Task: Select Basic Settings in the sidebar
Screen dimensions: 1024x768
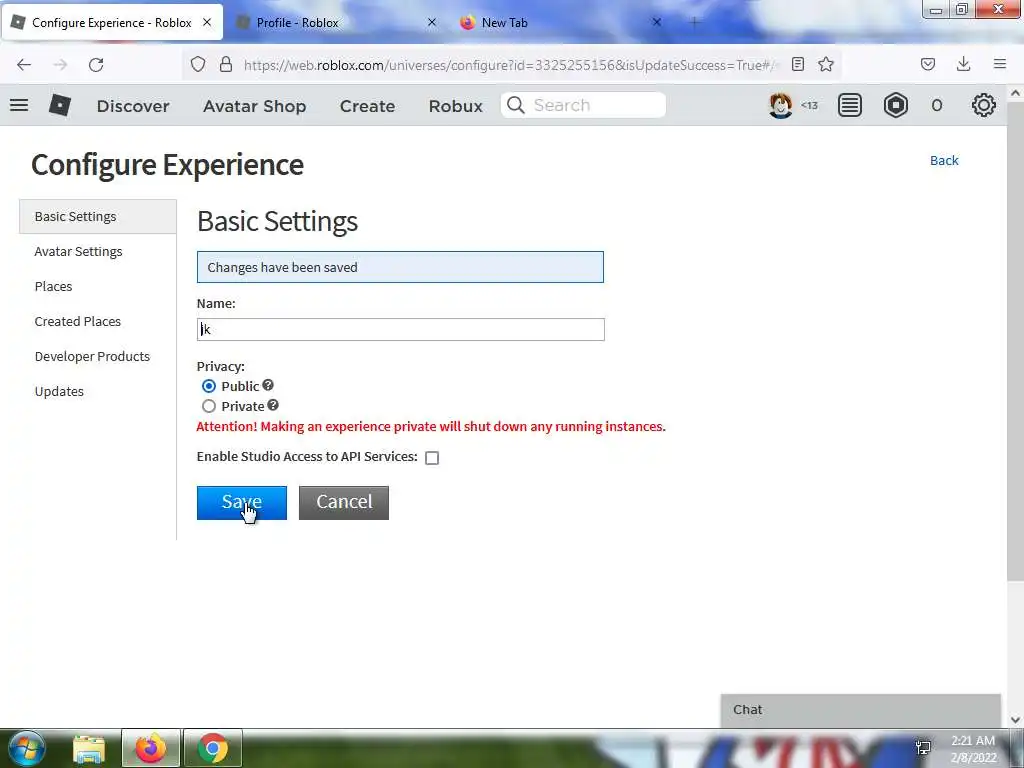Action: click(98, 216)
